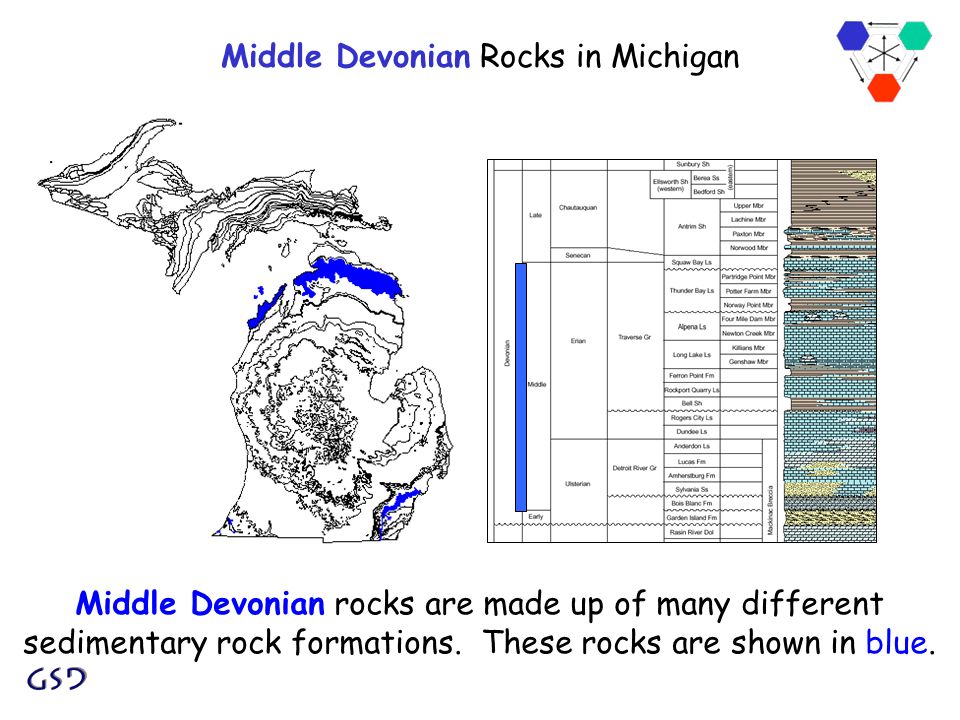Click the 'Erian' stage label
Viewport: 960px width, 720px height.
coord(579,341)
